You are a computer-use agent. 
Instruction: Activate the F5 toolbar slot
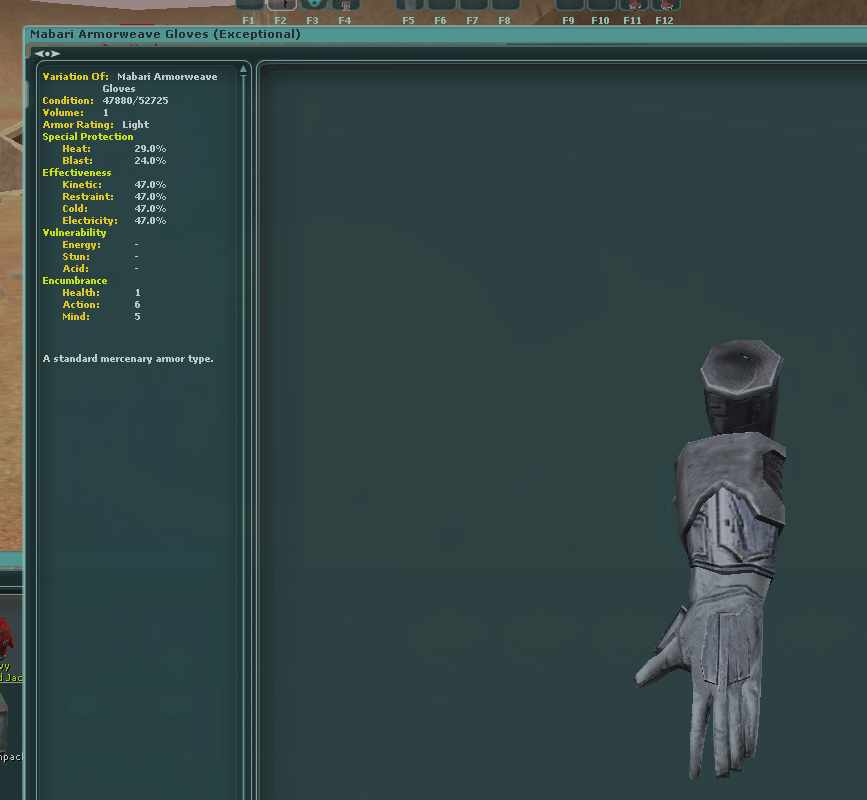(x=409, y=6)
